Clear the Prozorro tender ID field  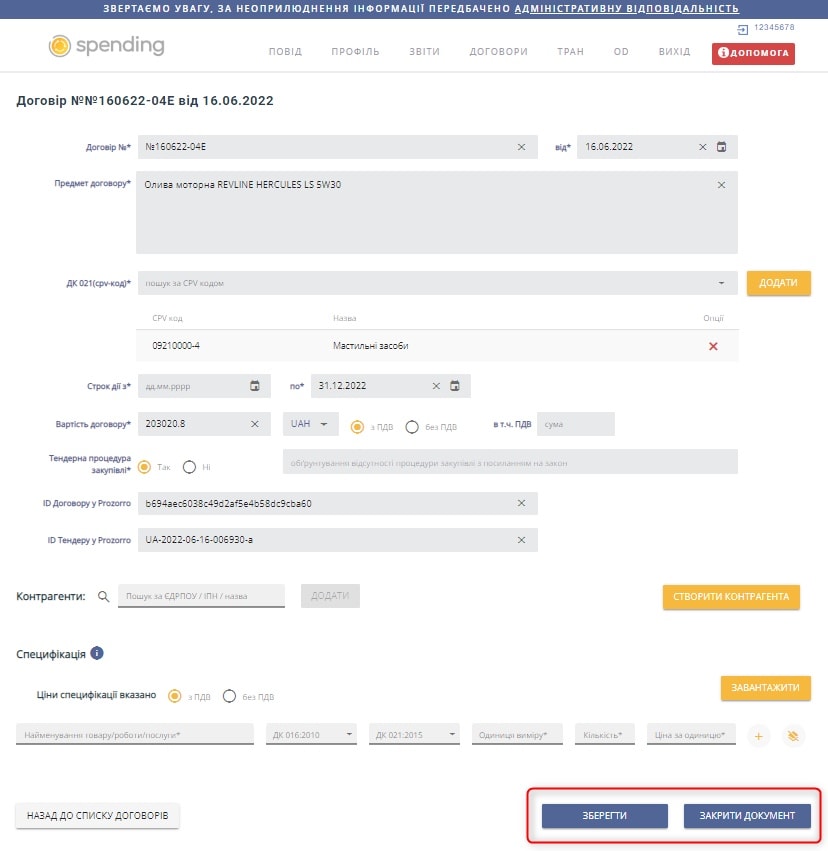click(521, 540)
